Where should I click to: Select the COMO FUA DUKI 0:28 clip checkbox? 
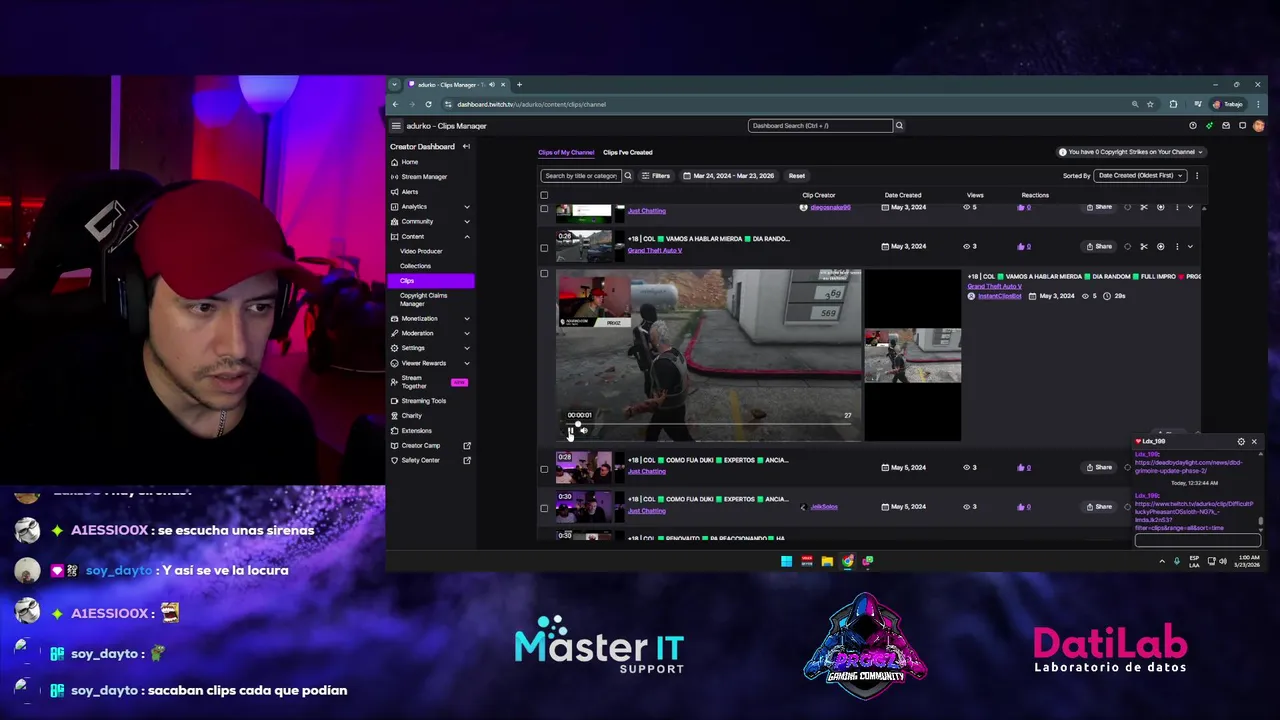[x=544, y=468]
